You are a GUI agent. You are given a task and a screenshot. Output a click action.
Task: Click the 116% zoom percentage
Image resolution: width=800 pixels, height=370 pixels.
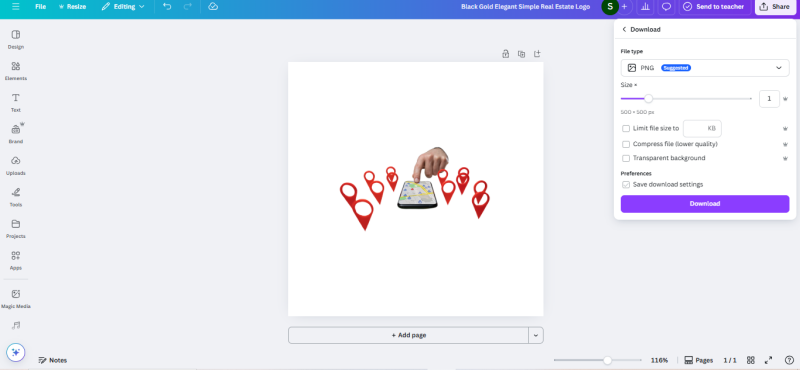(x=659, y=360)
